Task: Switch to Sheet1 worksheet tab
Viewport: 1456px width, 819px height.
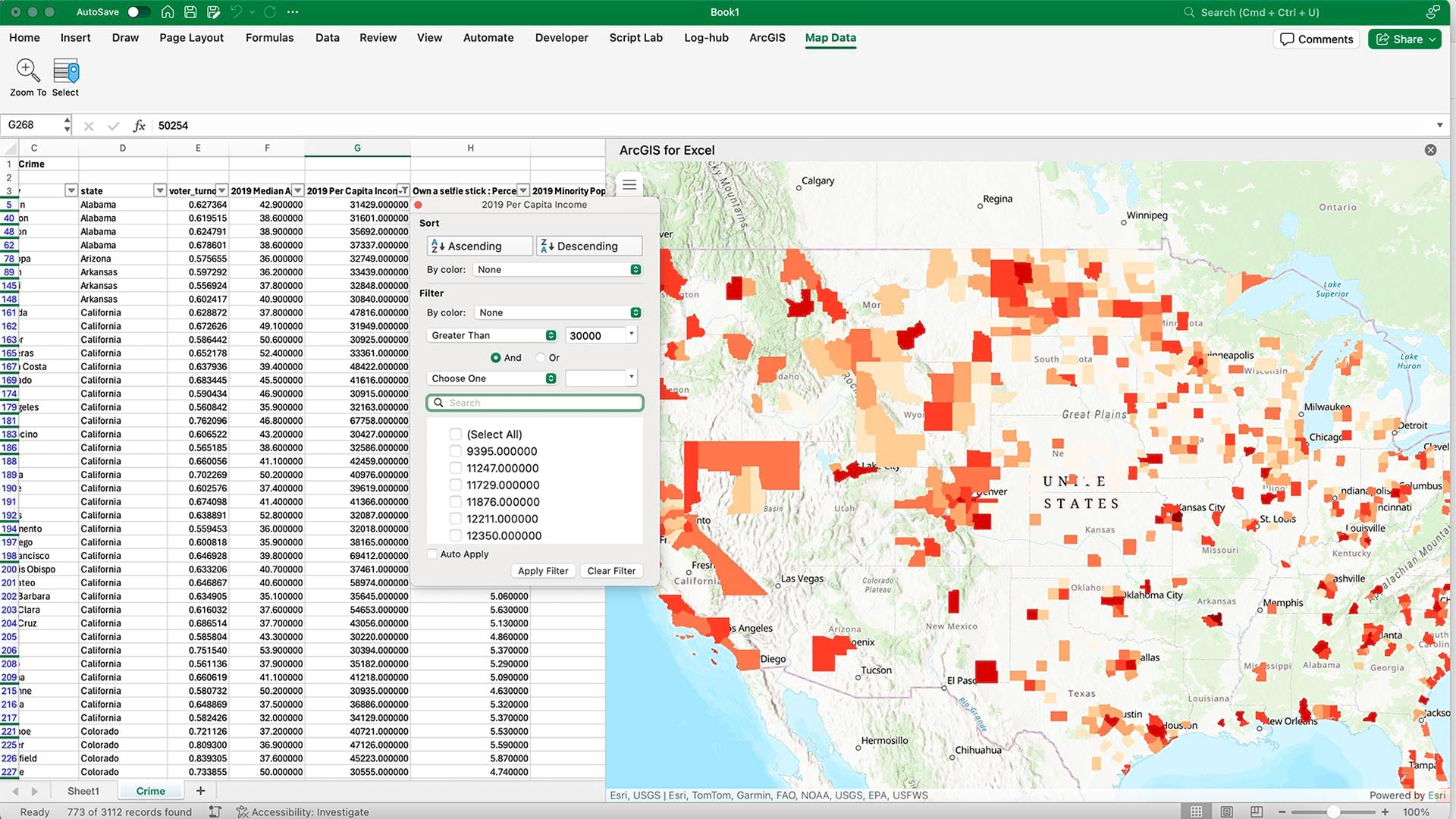Action: (83, 791)
